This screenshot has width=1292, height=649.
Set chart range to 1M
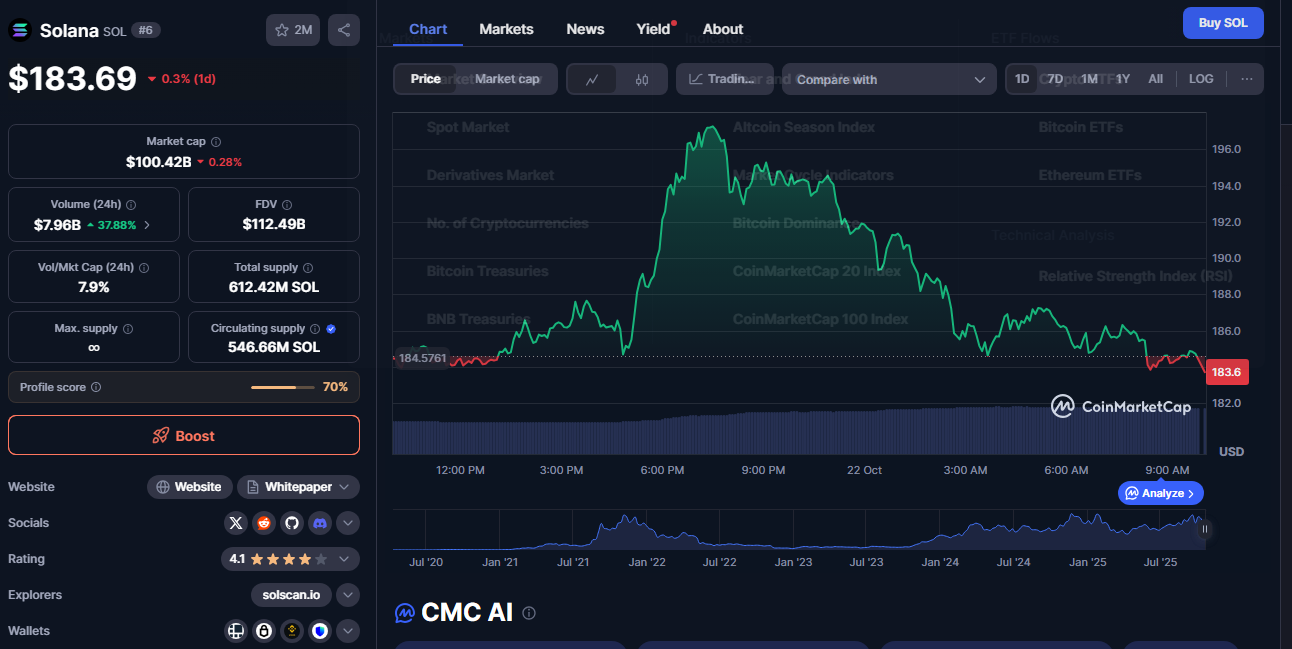1089,79
